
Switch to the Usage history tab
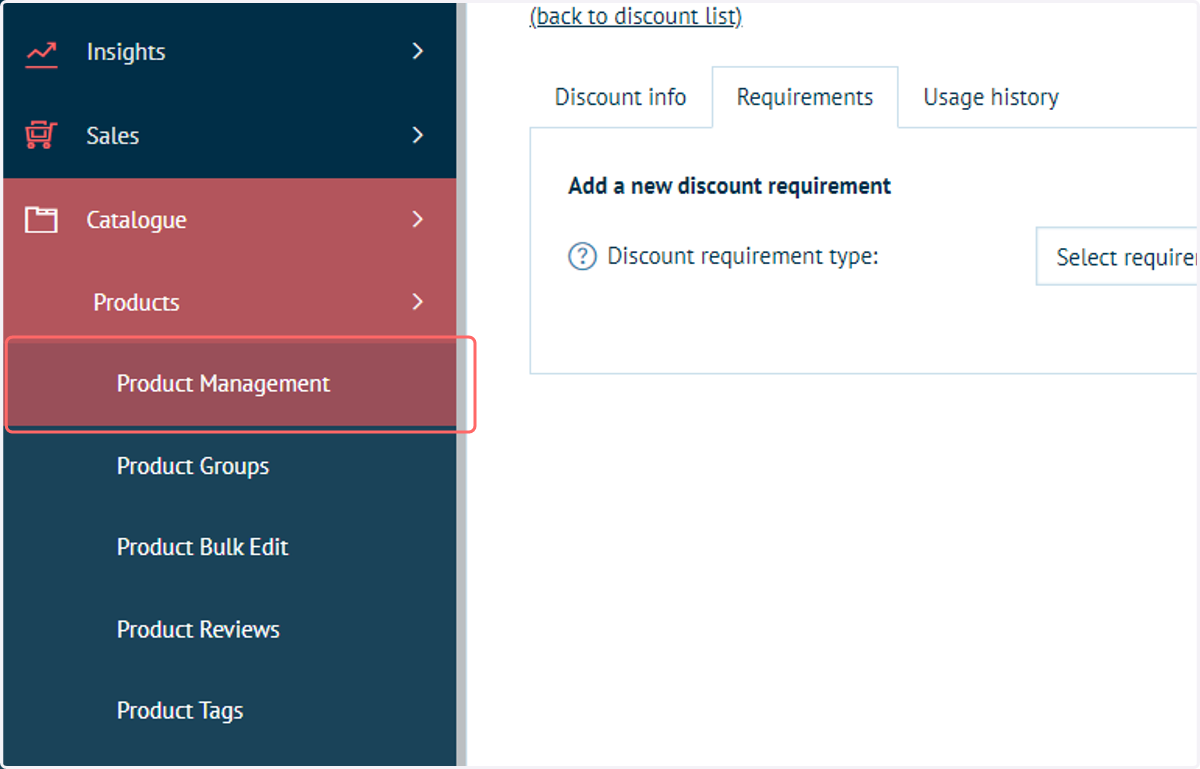pos(991,97)
